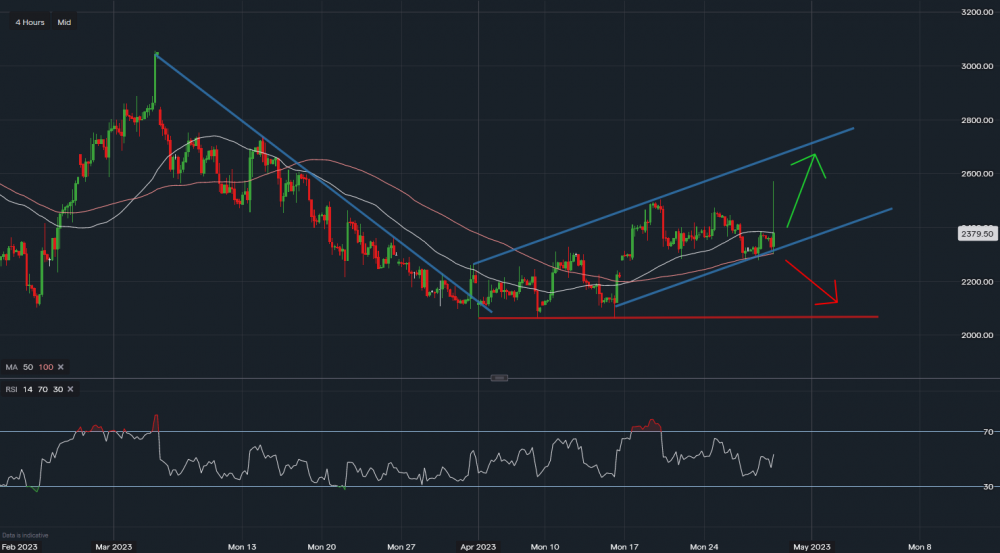Viewport: 1000px width, 553px height.
Task: Select the red horizontal support line
Action: (x=700, y=317)
